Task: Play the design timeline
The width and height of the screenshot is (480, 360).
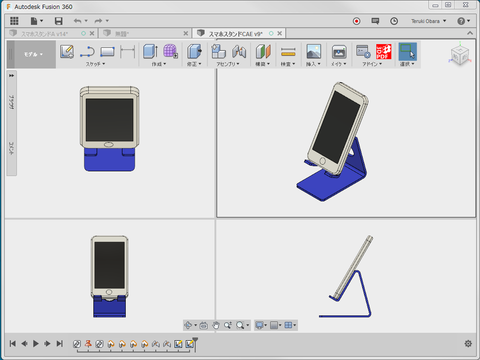Action: pos(36,343)
